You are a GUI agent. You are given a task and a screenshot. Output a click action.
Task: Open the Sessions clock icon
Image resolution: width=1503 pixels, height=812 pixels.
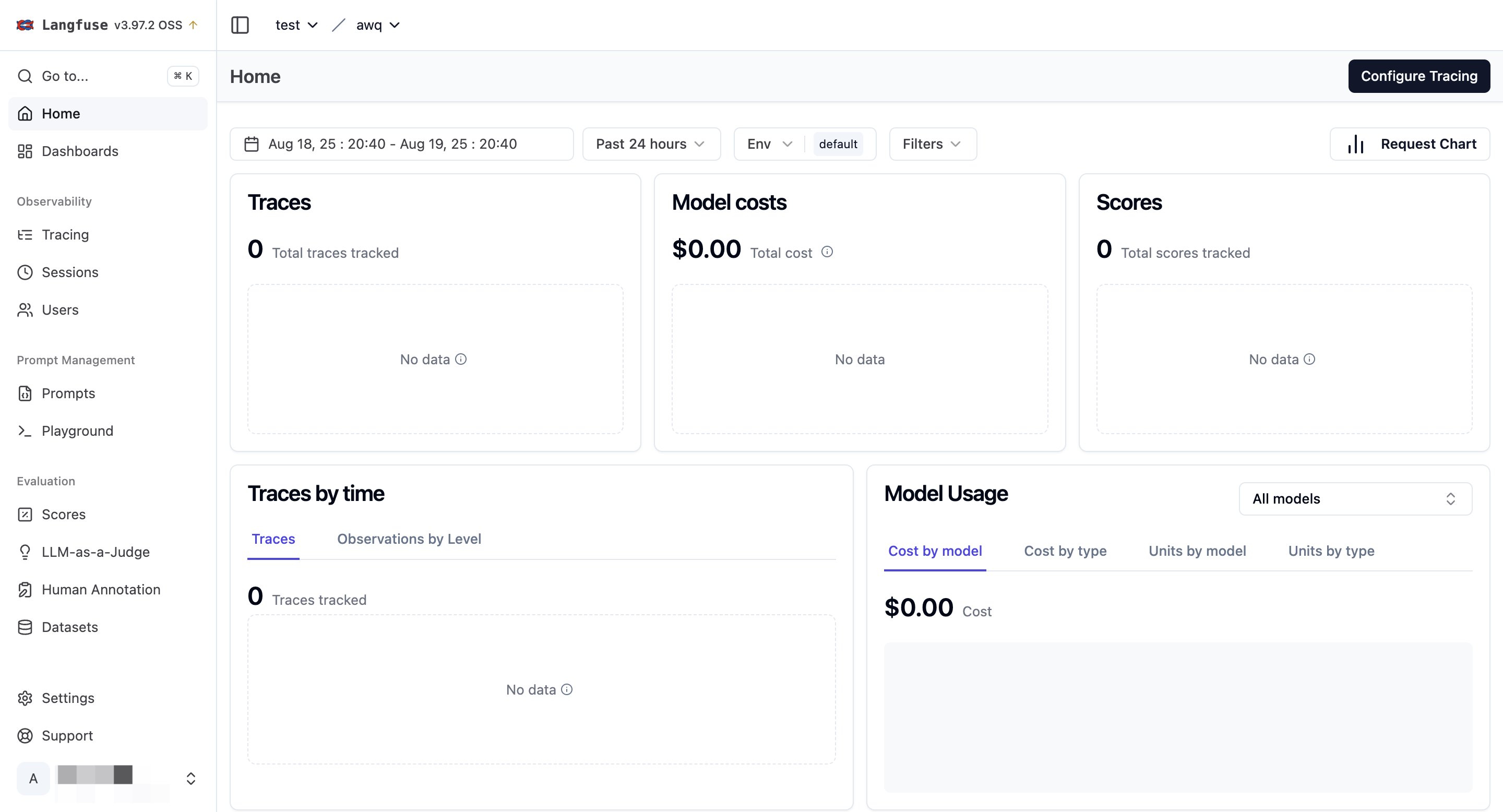click(x=25, y=272)
